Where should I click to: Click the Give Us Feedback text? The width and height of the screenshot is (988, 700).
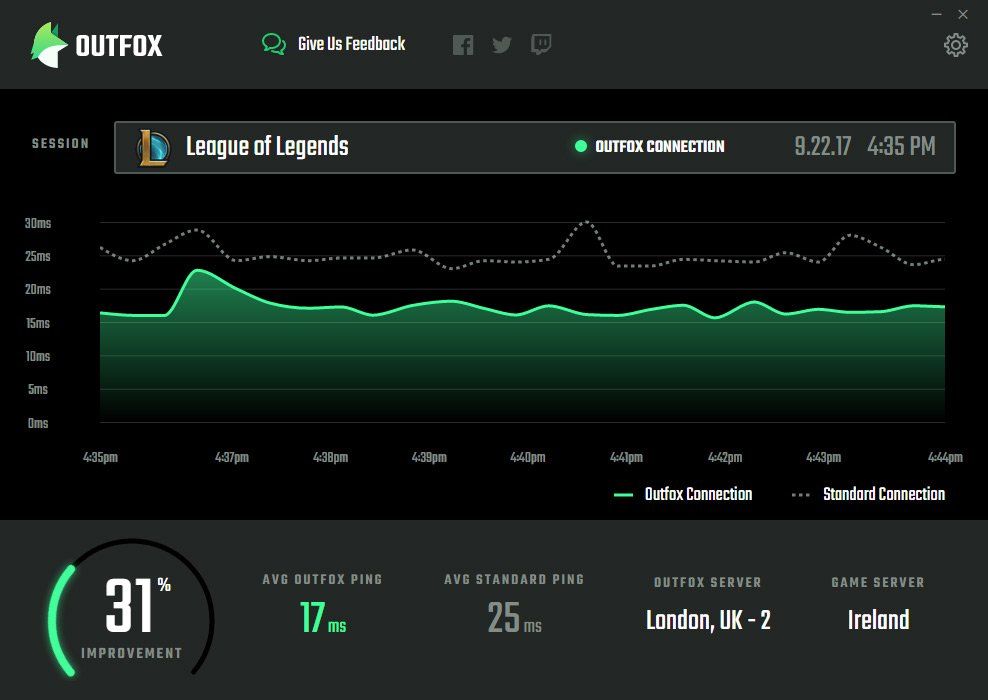[x=351, y=44]
